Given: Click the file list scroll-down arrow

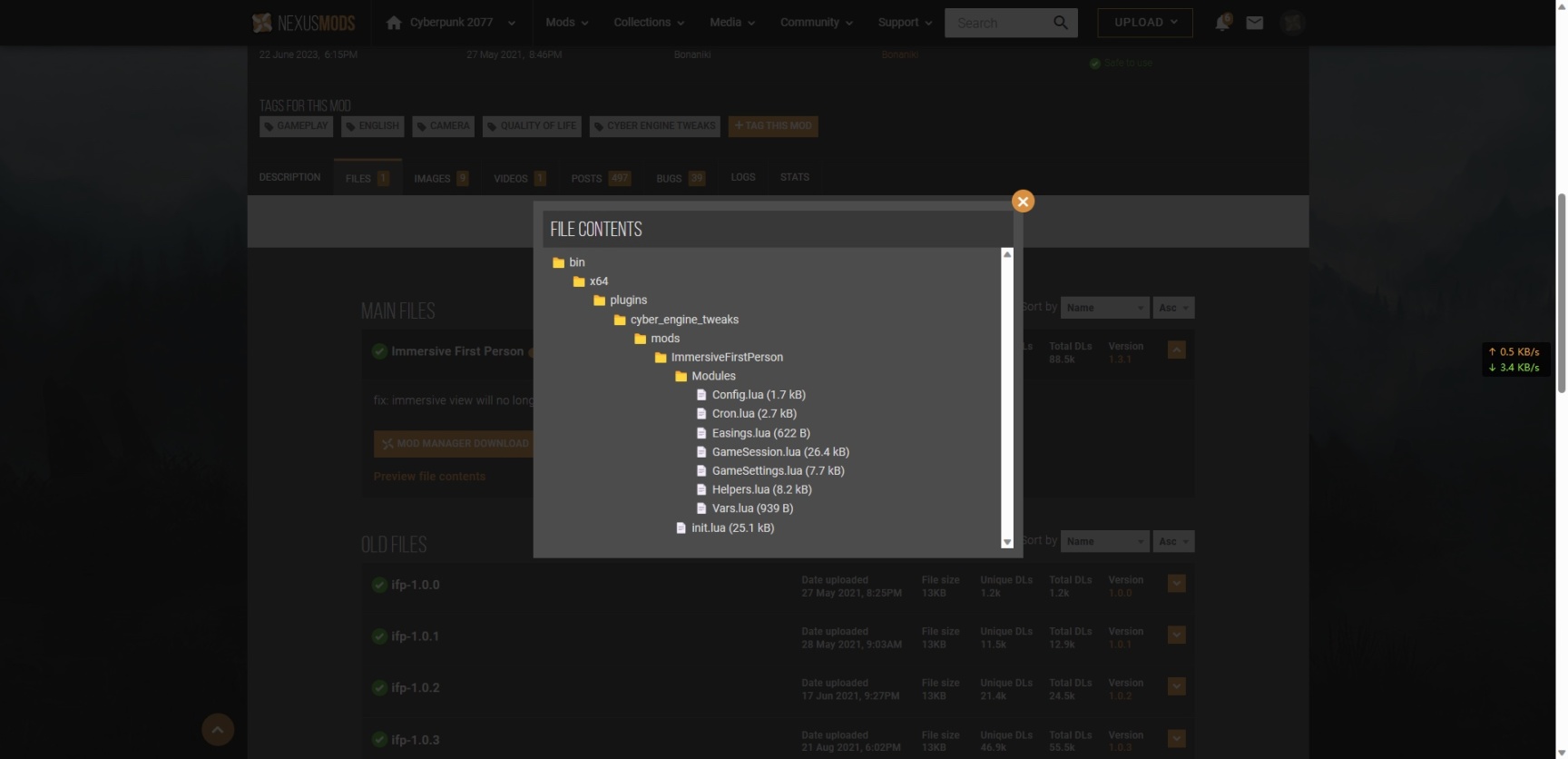Looking at the screenshot, I should pyautogui.click(x=1006, y=542).
